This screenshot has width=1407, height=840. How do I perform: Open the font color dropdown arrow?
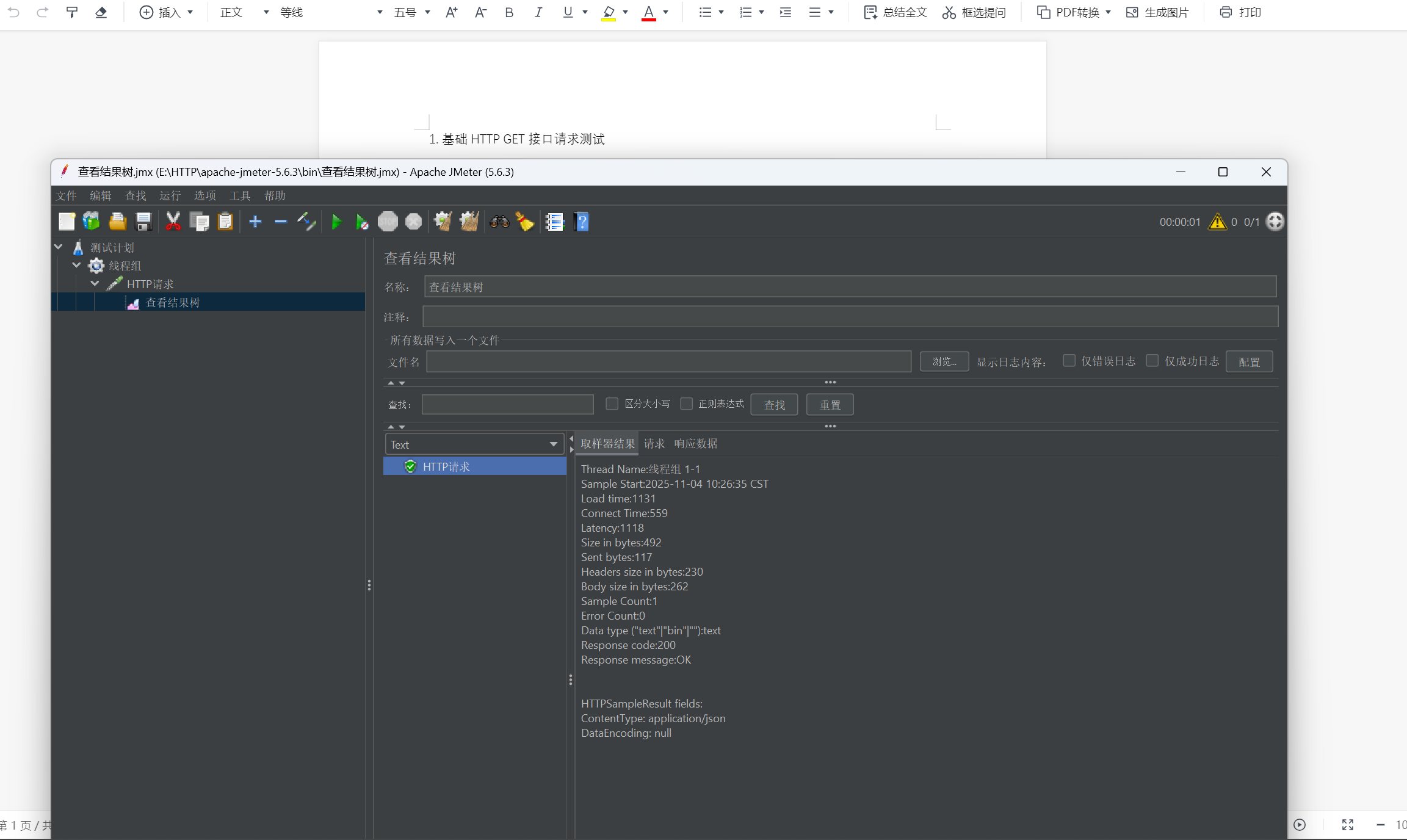665,12
